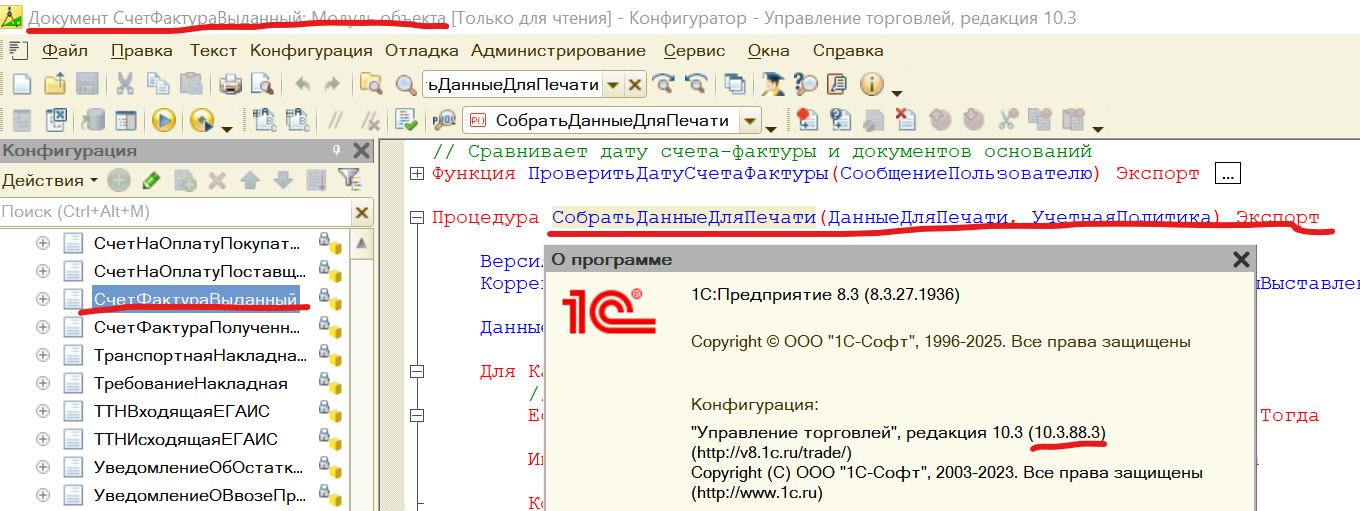Open the procedure list СобратьДанныеДляПечати dropdown
Image resolution: width=1360 pixels, height=511 pixels.
750,121
